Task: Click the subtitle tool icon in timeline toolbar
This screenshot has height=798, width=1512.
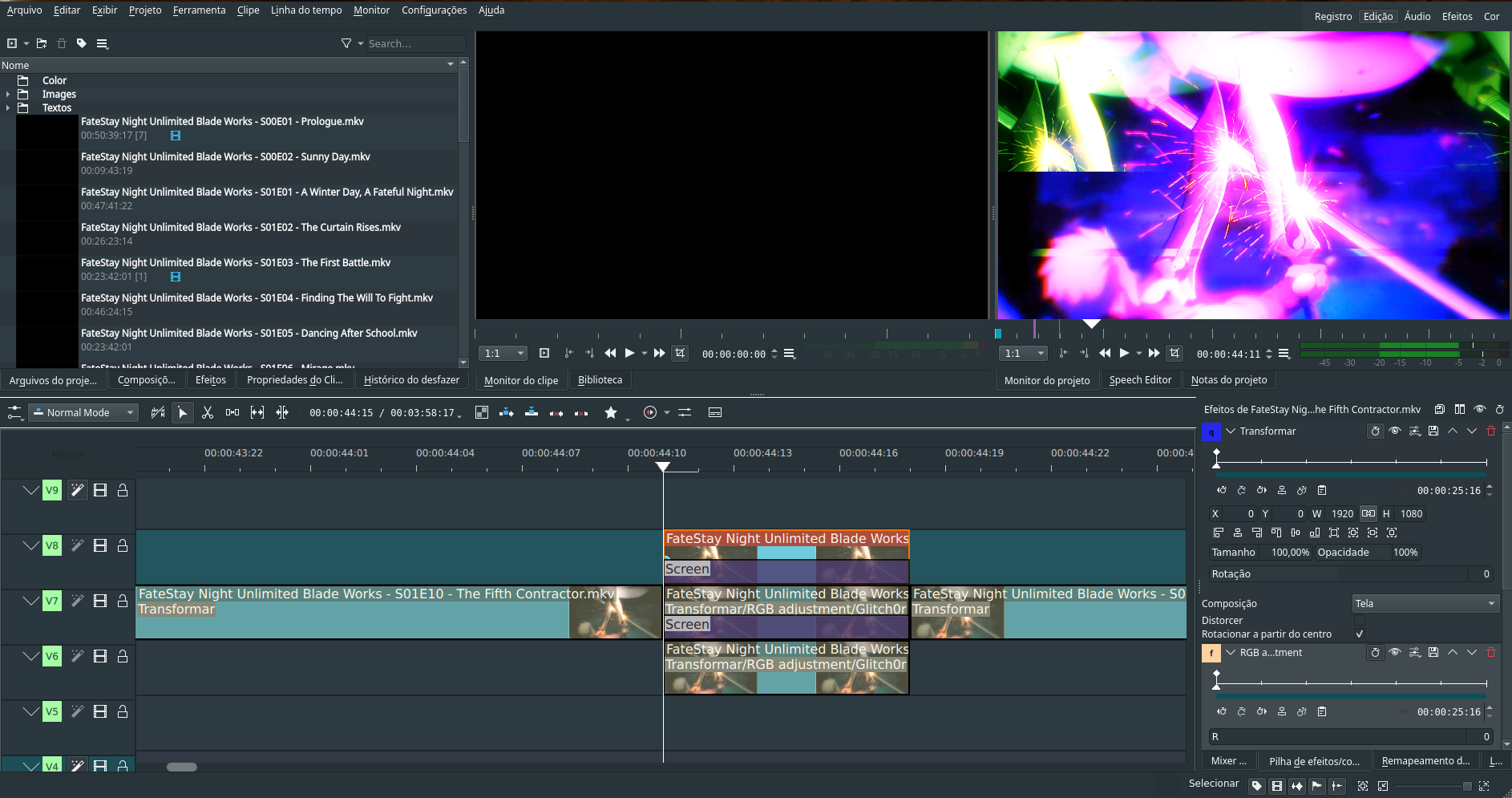Action: [715, 412]
